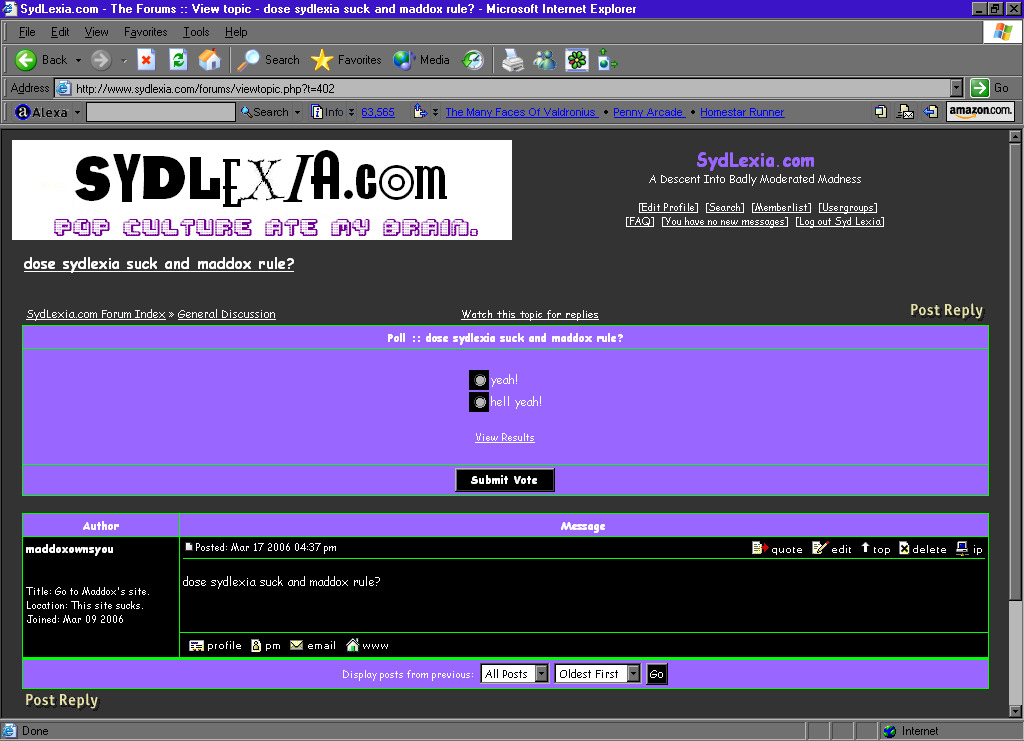Image resolution: width=1024 pixels, height=741 pixels.
Task: Click the Address bar Go button
Action: [990, 88]
